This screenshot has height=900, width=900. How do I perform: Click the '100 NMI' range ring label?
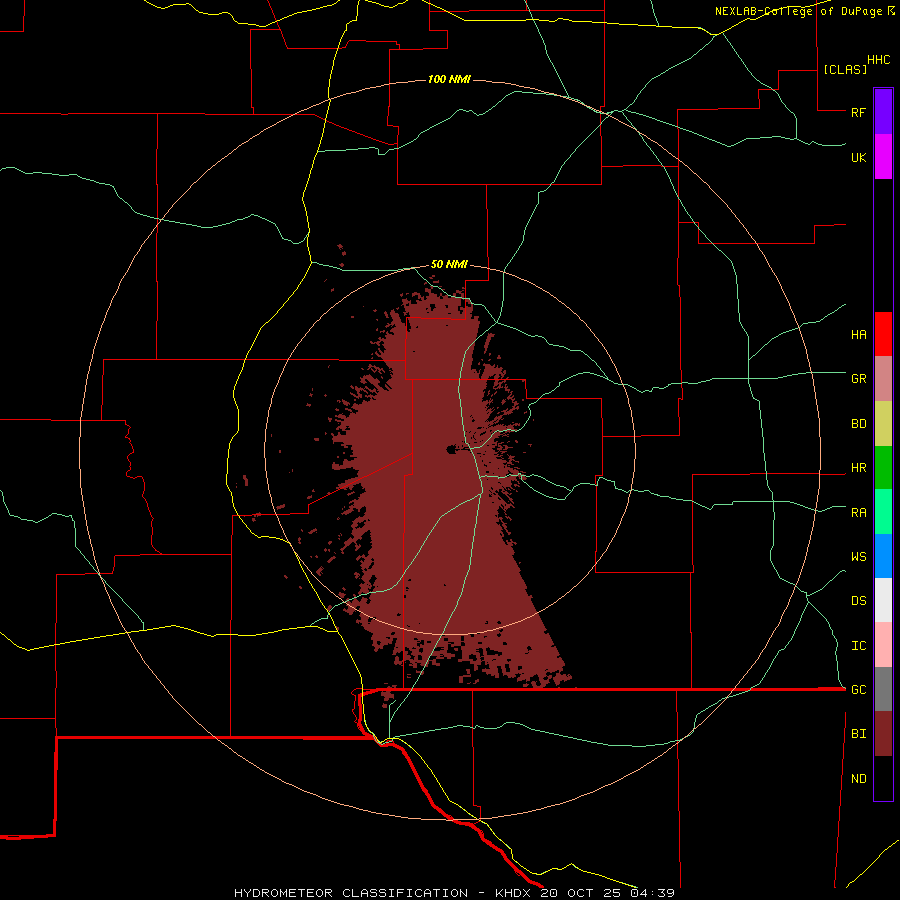coord(449,79)
